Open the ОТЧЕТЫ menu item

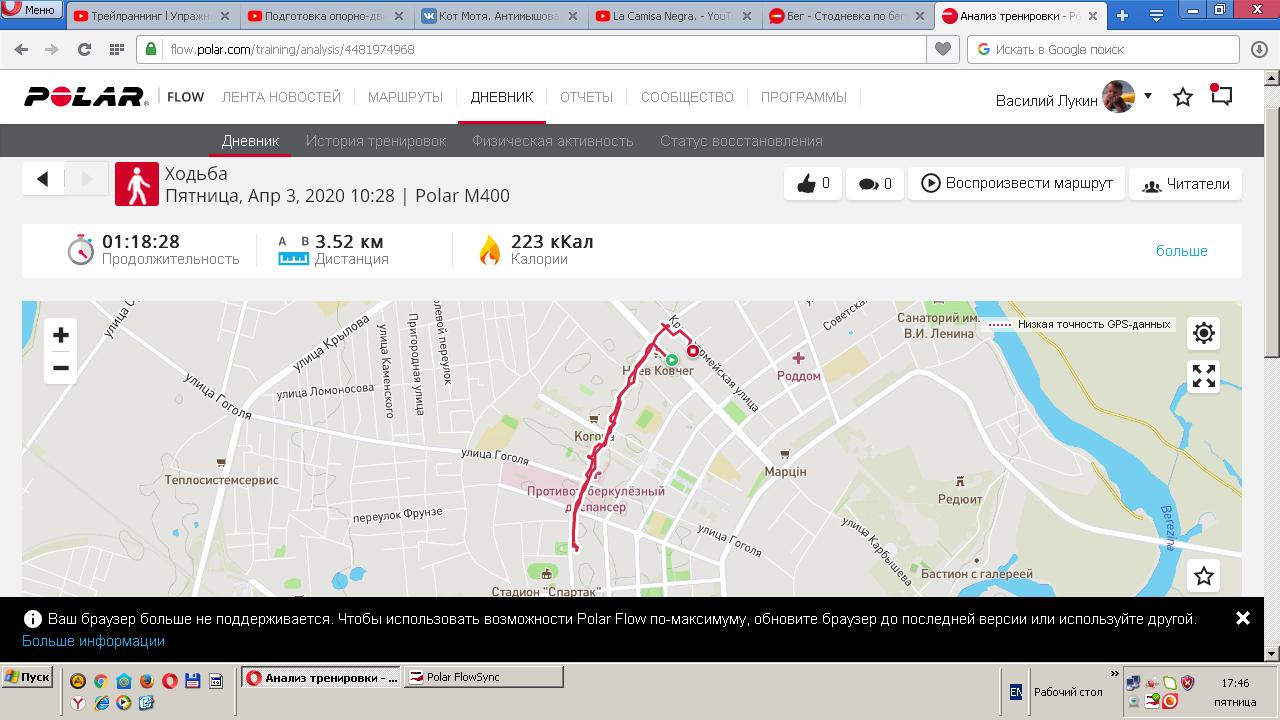click(x=586, y=97)
